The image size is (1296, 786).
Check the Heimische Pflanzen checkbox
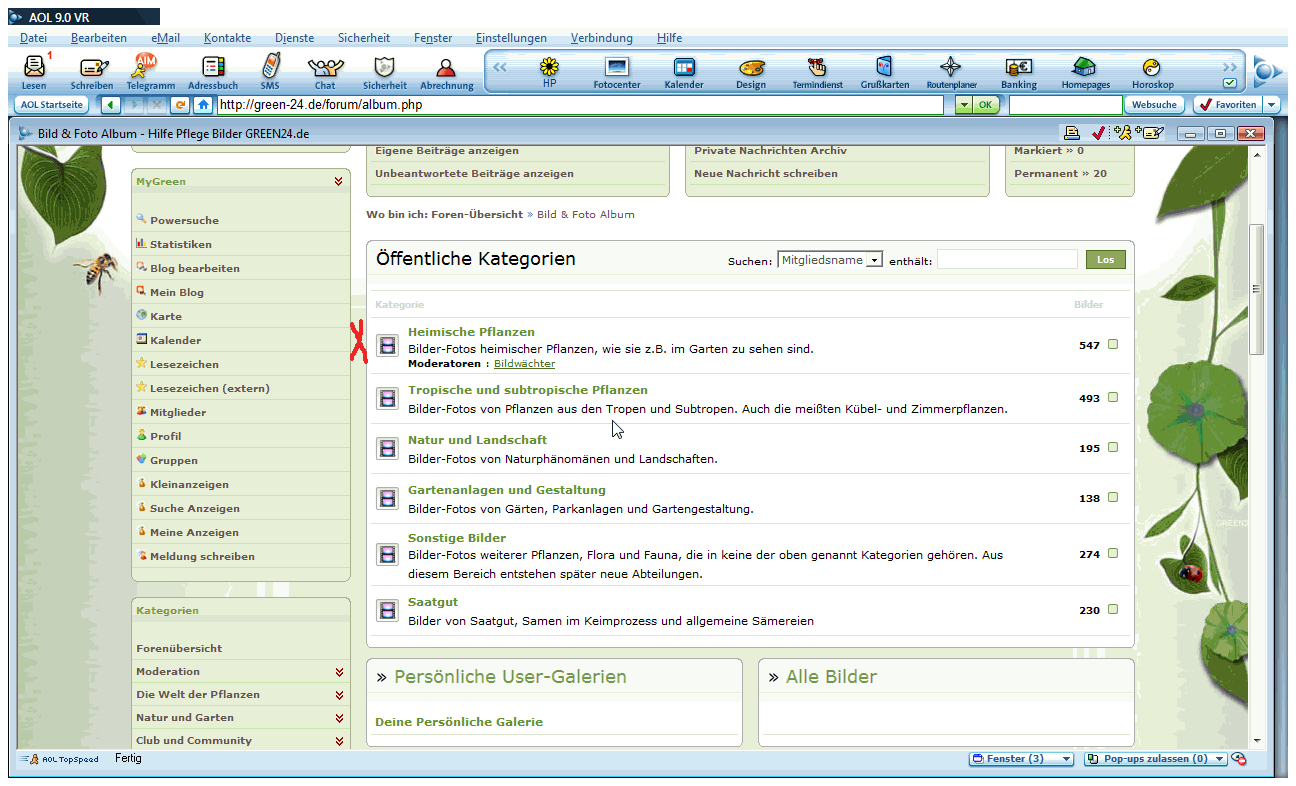tap(1113, 345)
